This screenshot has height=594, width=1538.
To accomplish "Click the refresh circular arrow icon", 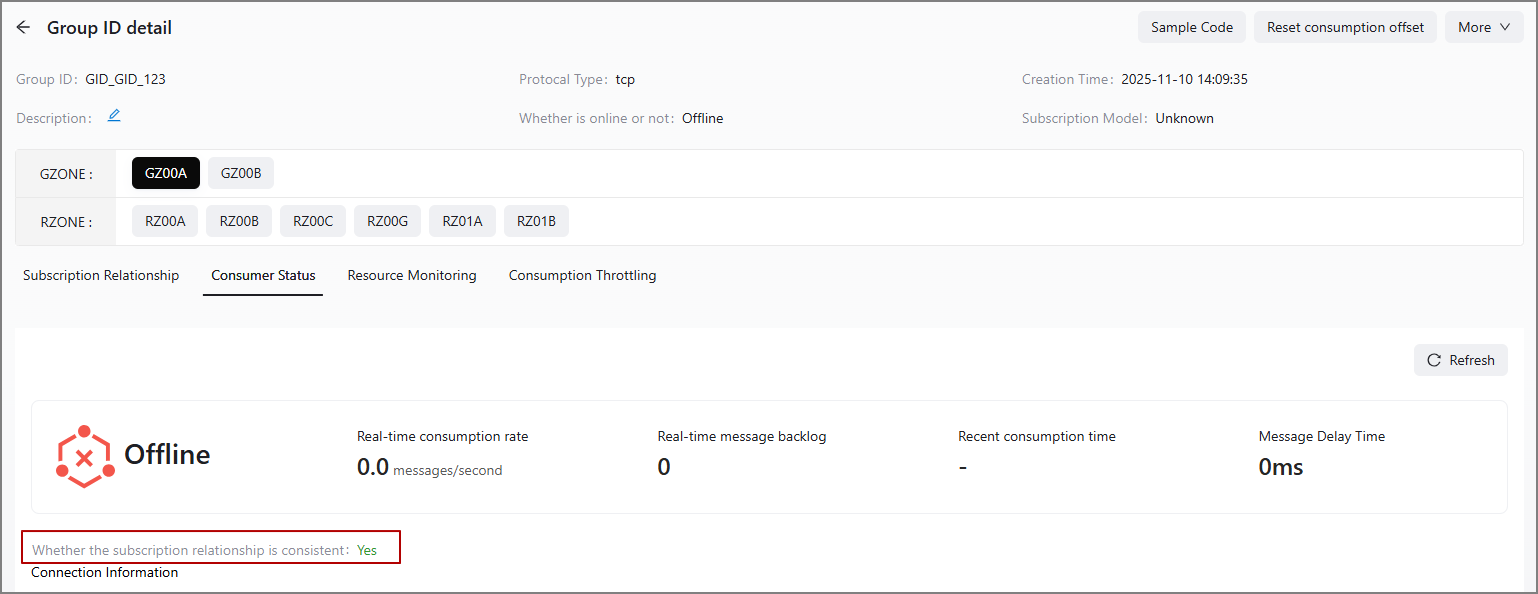I will coord(1434,360).
